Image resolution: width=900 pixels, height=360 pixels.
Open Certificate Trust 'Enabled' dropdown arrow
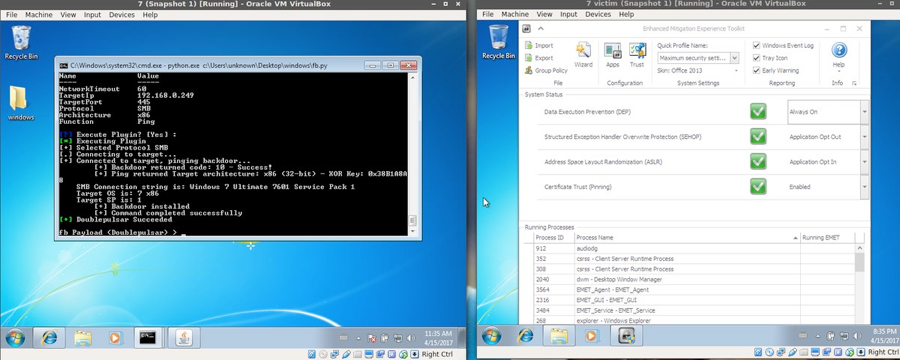click(864, 187)
